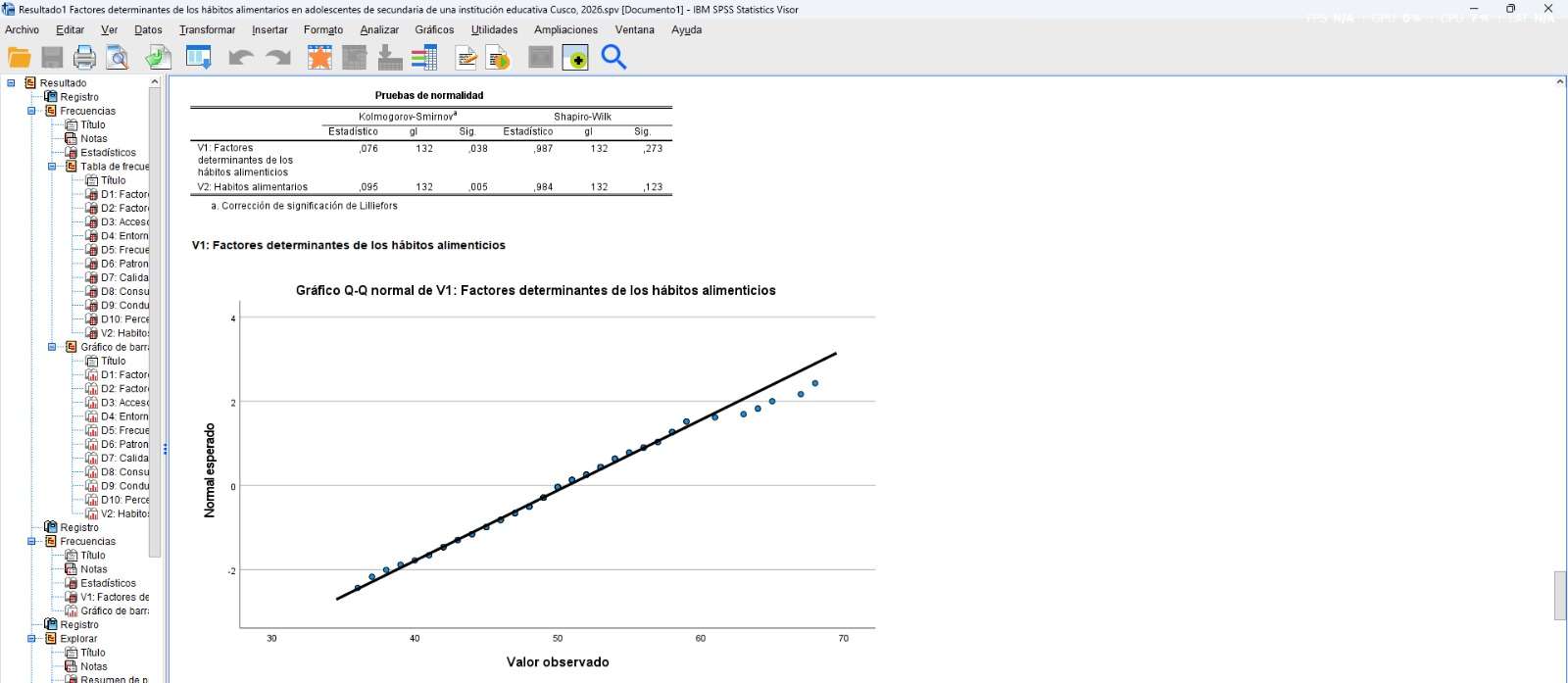Open Print Preview with magnifier page icon
Screen dimensions: 1568x683
[x=118, y=58]
